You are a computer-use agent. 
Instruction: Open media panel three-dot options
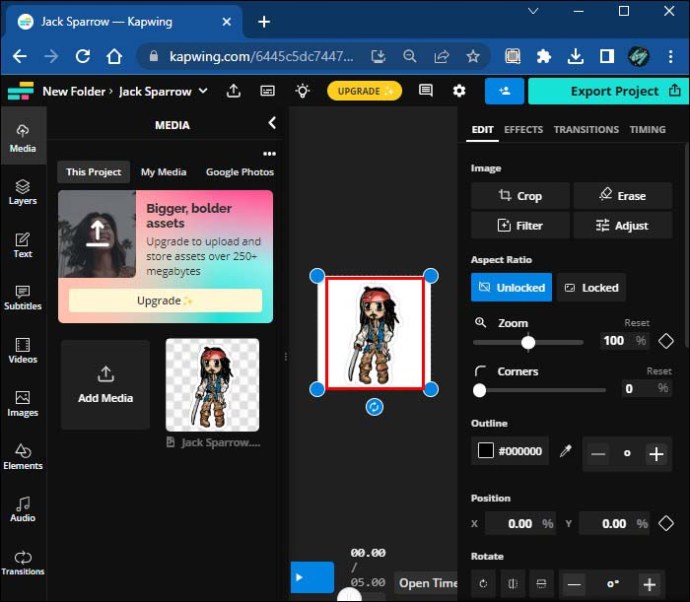(x=268, y=154)
